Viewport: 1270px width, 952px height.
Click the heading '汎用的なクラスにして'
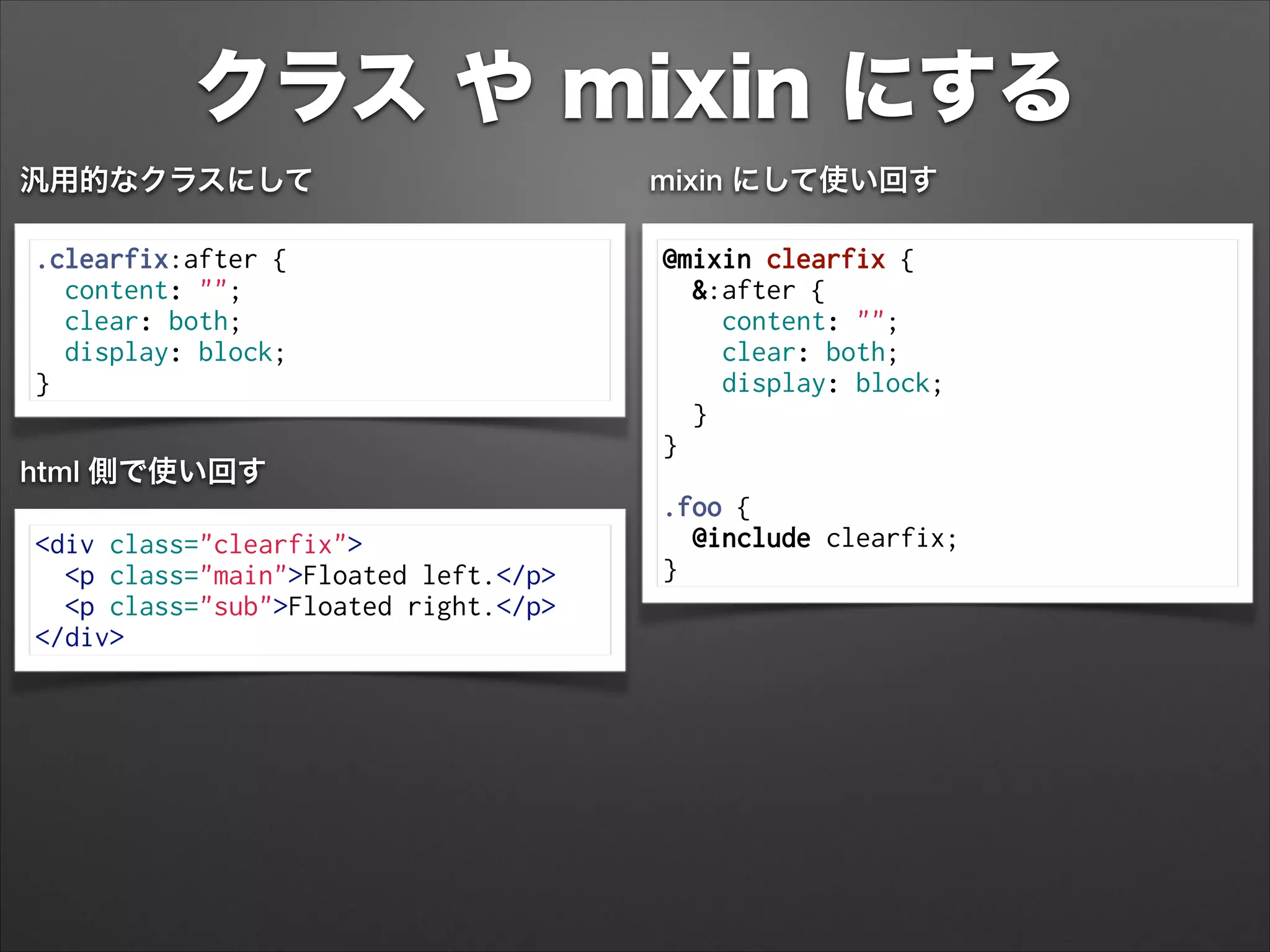point(166,180)
